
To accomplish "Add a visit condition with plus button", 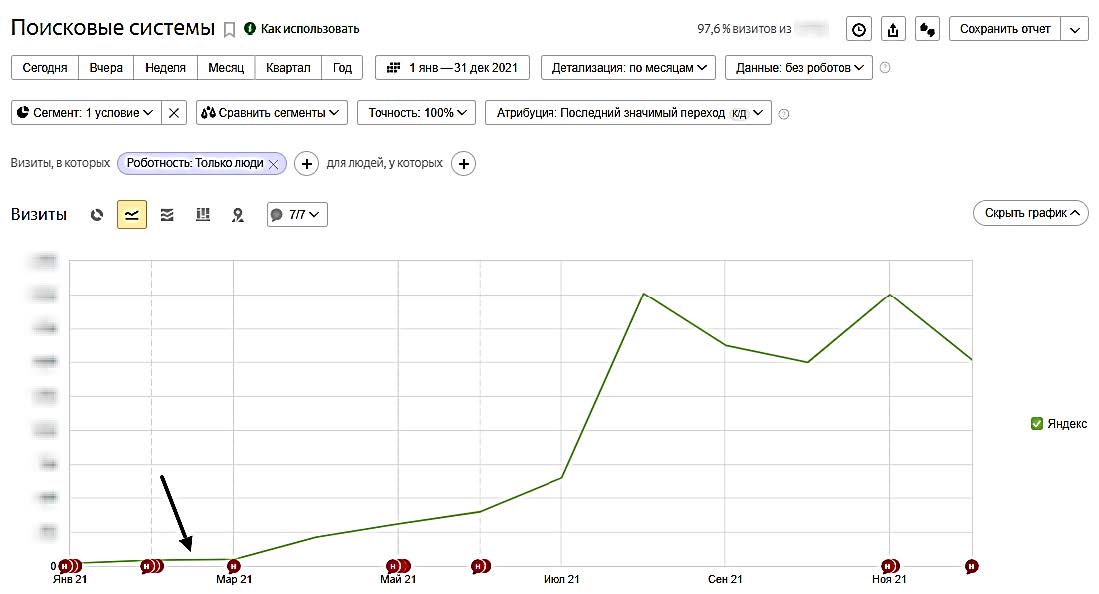I will [x=306, y=163].
